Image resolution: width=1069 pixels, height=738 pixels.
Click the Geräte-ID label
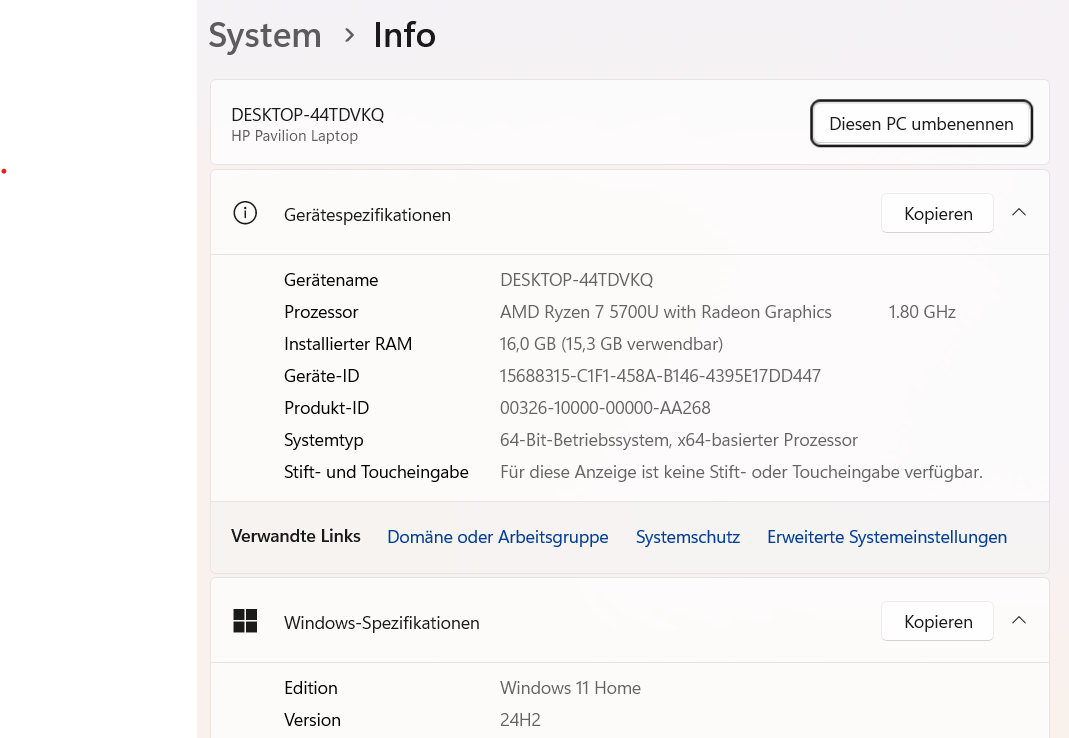click(322, 376)
